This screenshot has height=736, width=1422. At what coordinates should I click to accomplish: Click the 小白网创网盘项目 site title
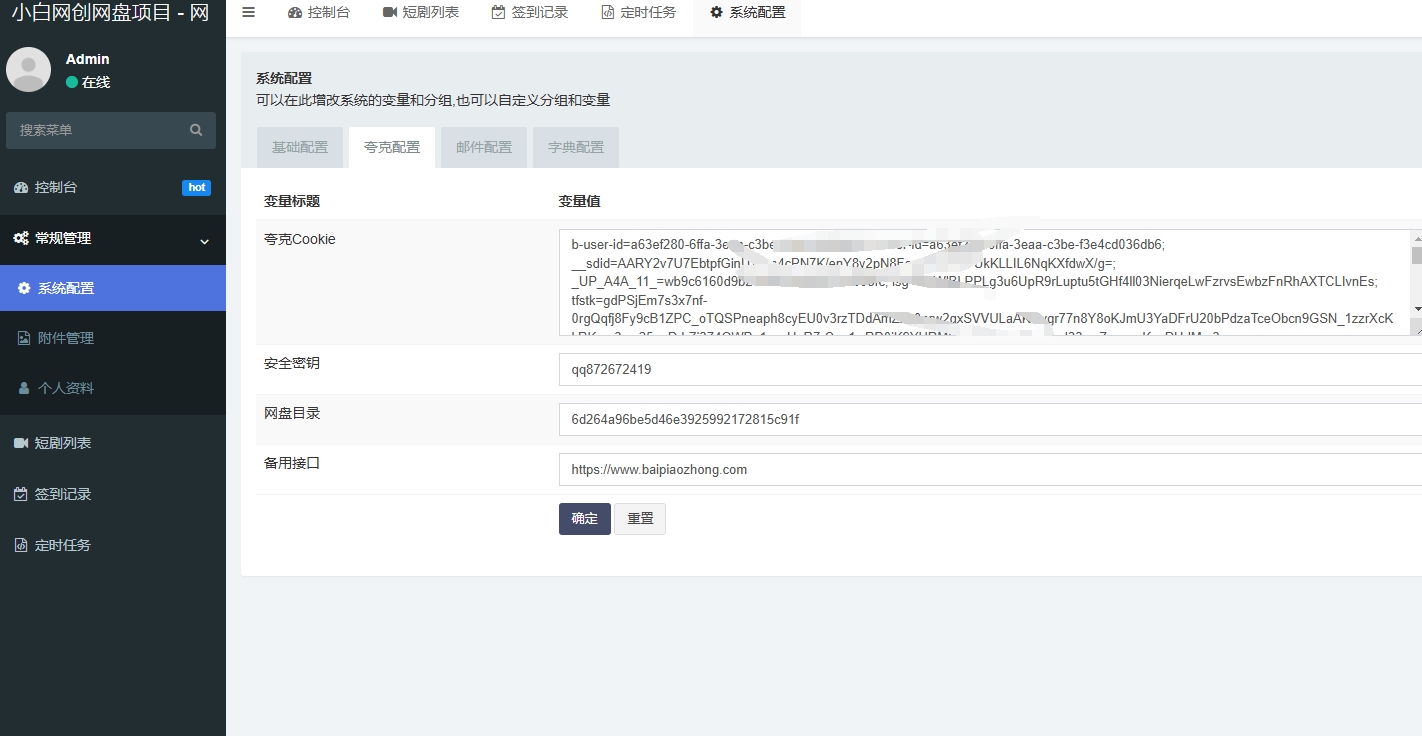tap(110, 14)
